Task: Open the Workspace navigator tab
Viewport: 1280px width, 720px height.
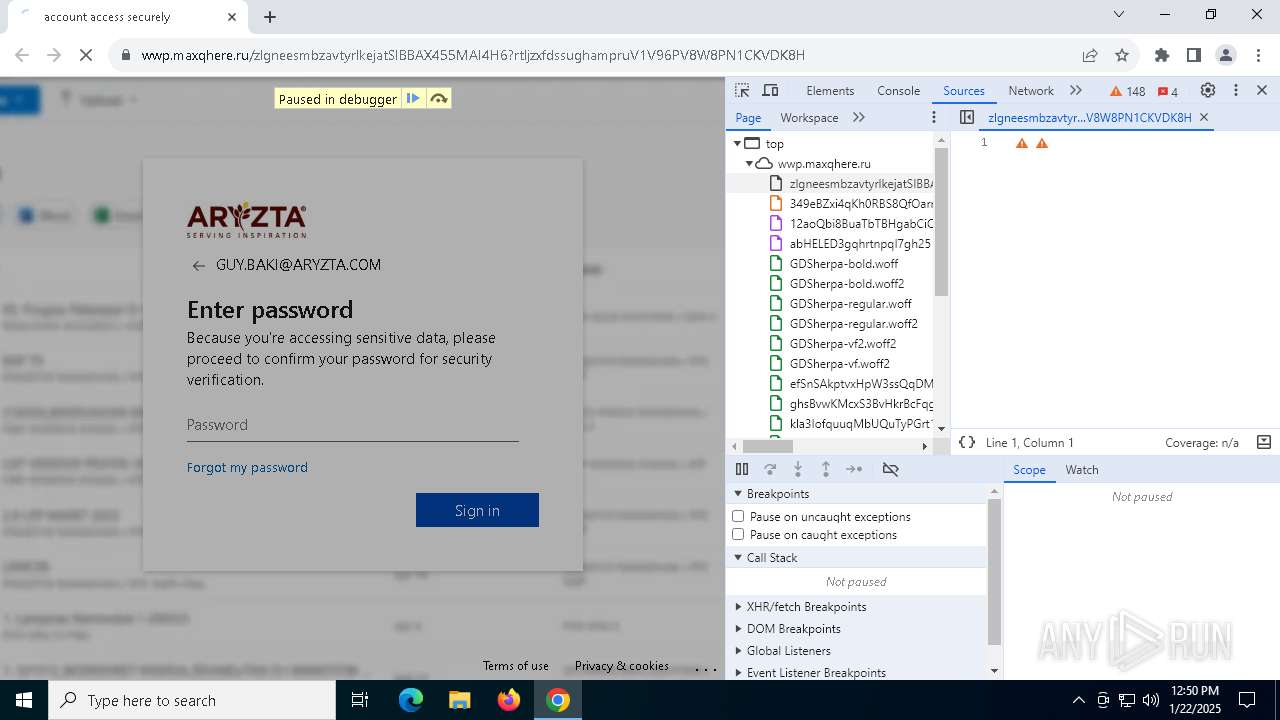Action: point(809,117)
